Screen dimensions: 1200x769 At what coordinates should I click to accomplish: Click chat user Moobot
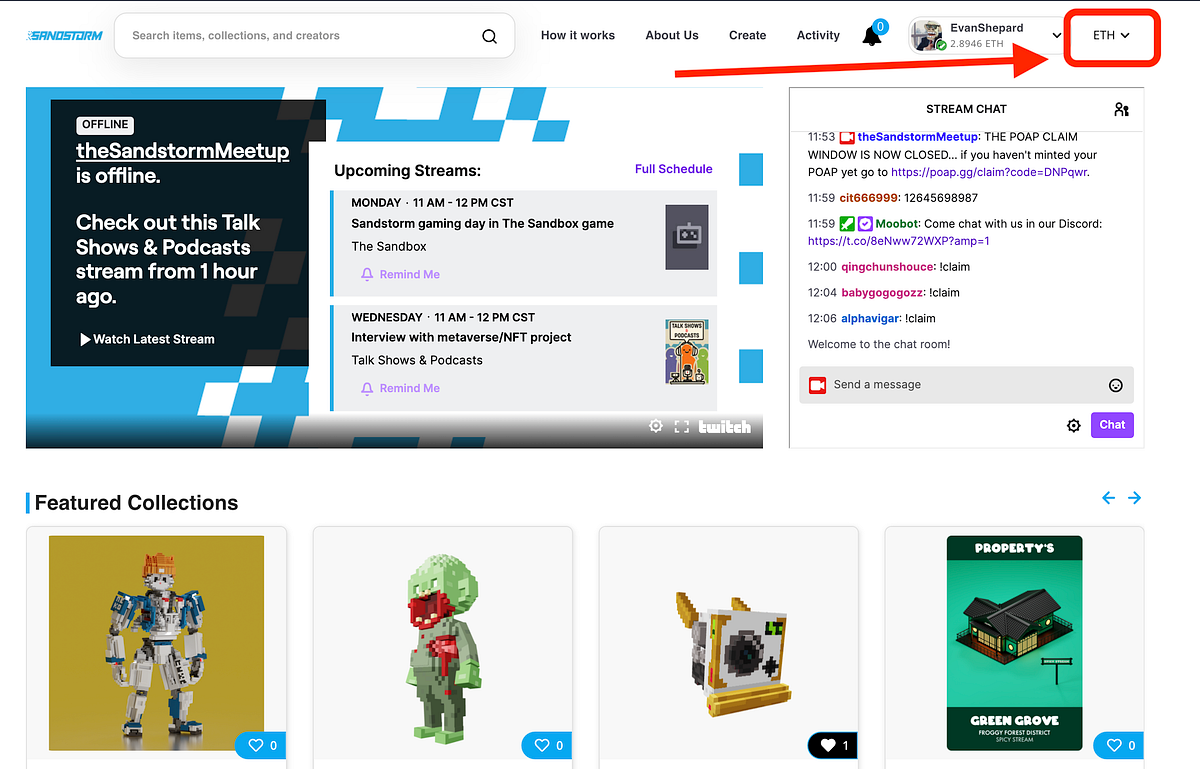click(x=897, y=224)
